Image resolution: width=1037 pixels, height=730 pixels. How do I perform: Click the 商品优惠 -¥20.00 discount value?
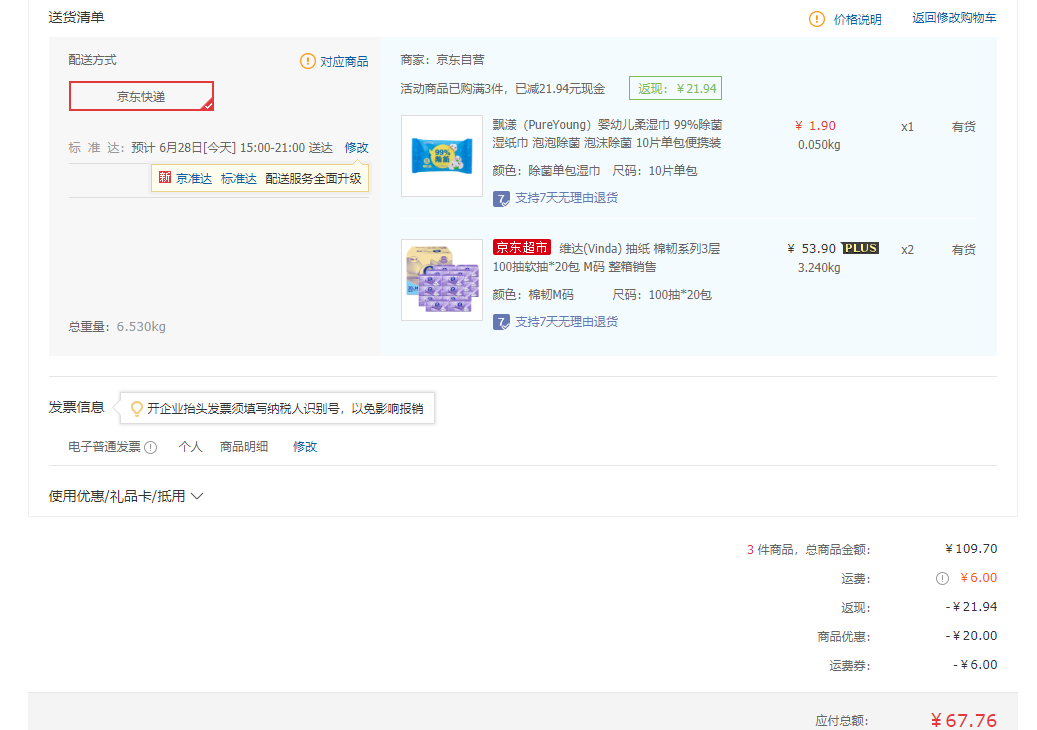pyautogui.click(x=972, y=636)
